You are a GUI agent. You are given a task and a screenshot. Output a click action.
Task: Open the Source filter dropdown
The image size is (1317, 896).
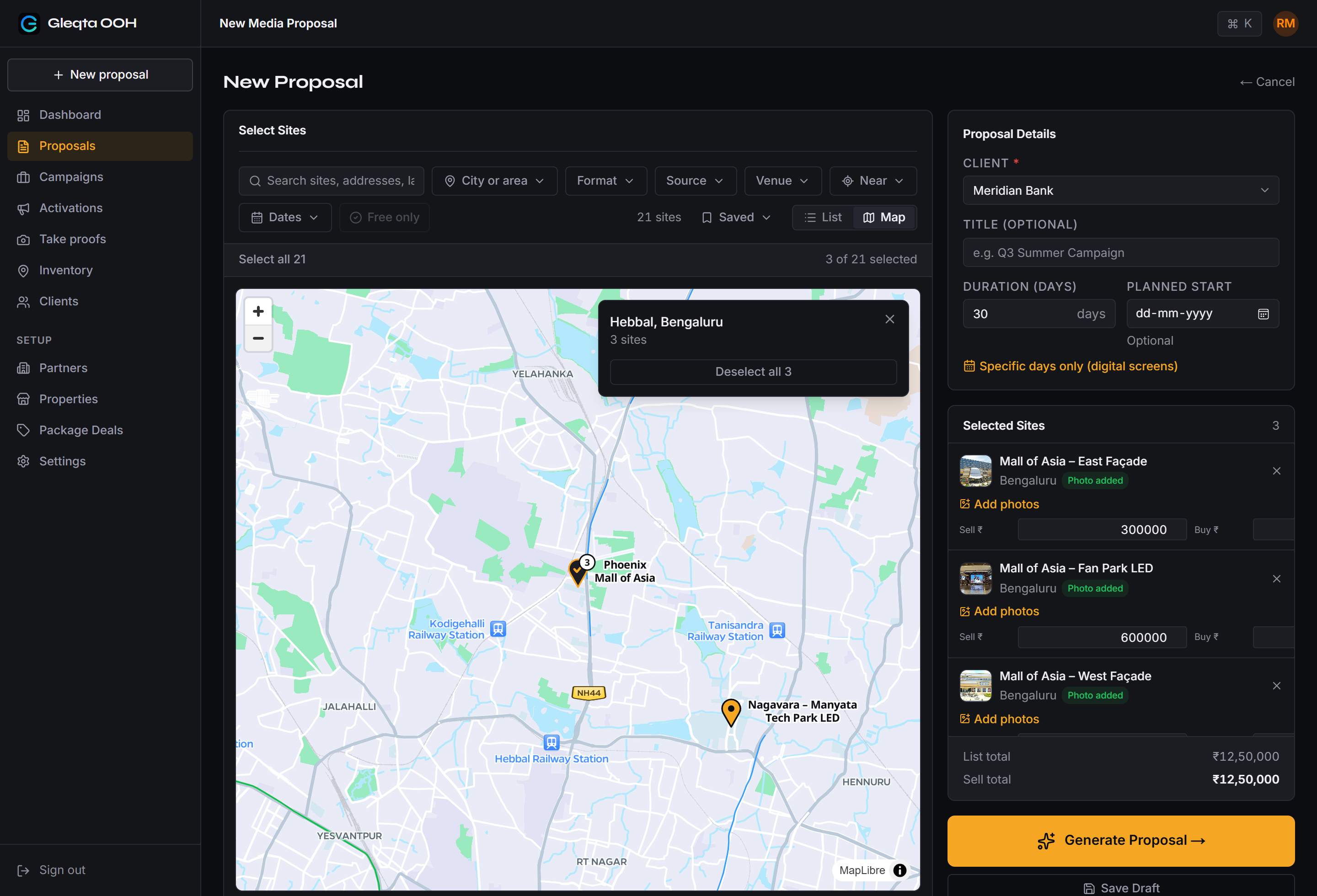[696, 181]
